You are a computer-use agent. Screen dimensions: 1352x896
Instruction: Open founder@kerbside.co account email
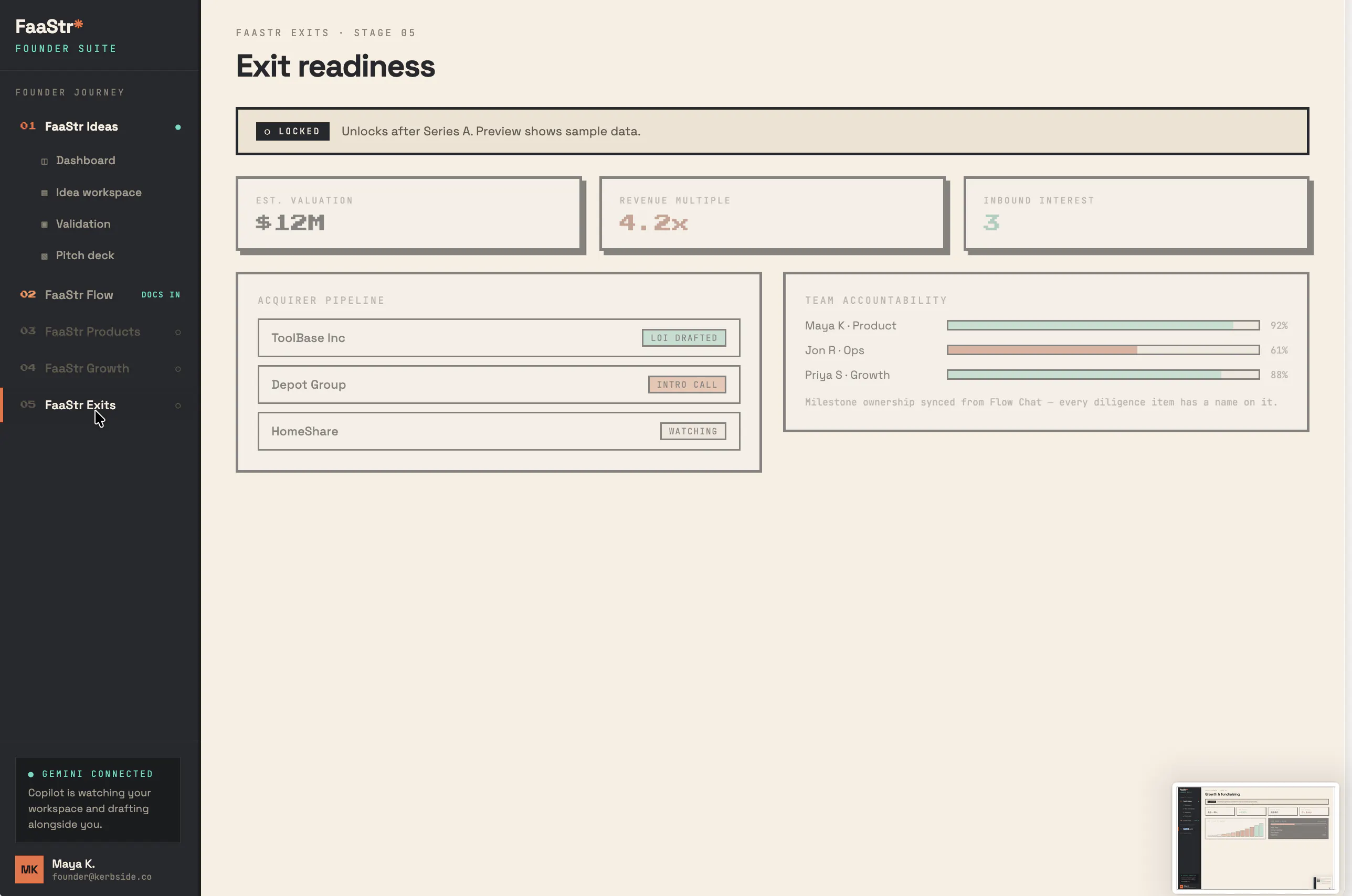102,877
